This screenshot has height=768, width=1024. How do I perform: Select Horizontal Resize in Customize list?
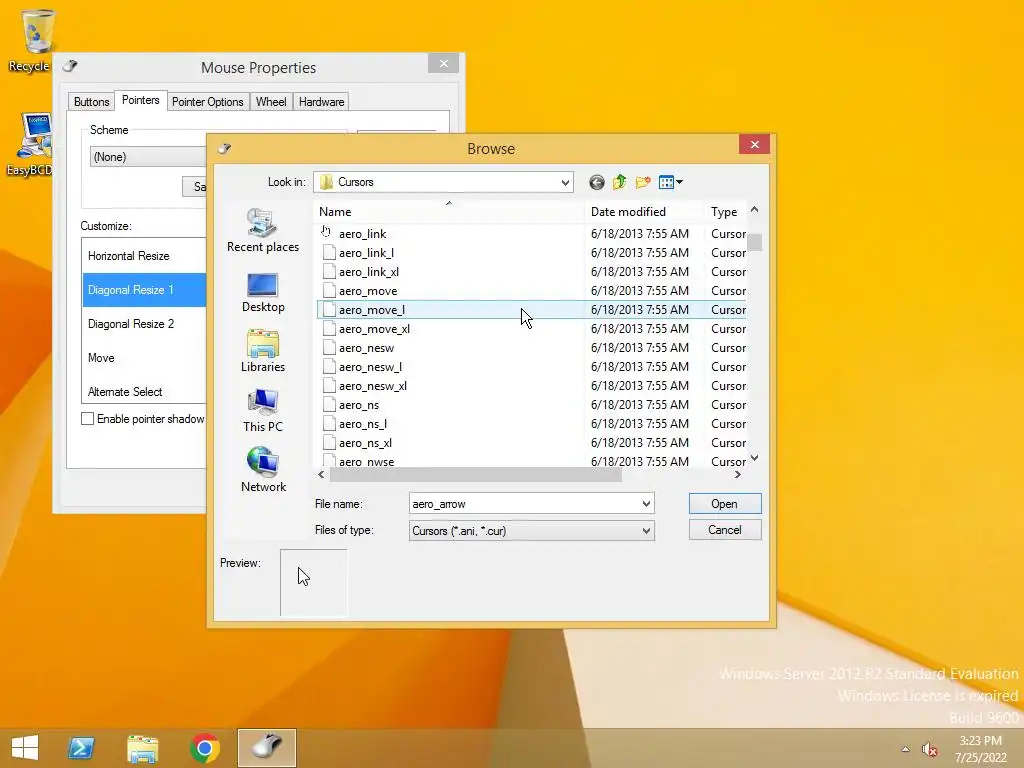(x=144, y=256)
